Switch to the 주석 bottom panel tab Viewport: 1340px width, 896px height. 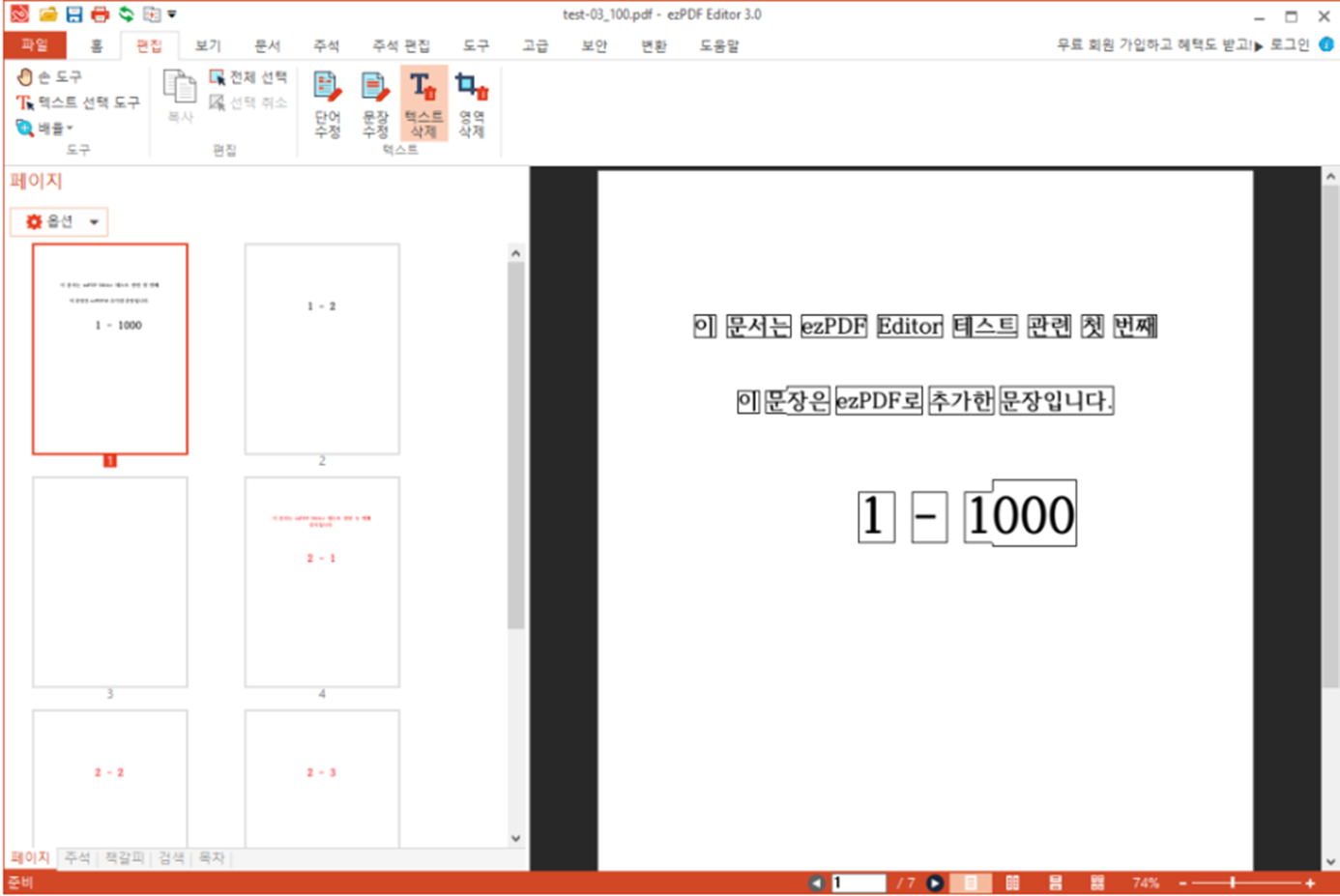click(77, 858)
